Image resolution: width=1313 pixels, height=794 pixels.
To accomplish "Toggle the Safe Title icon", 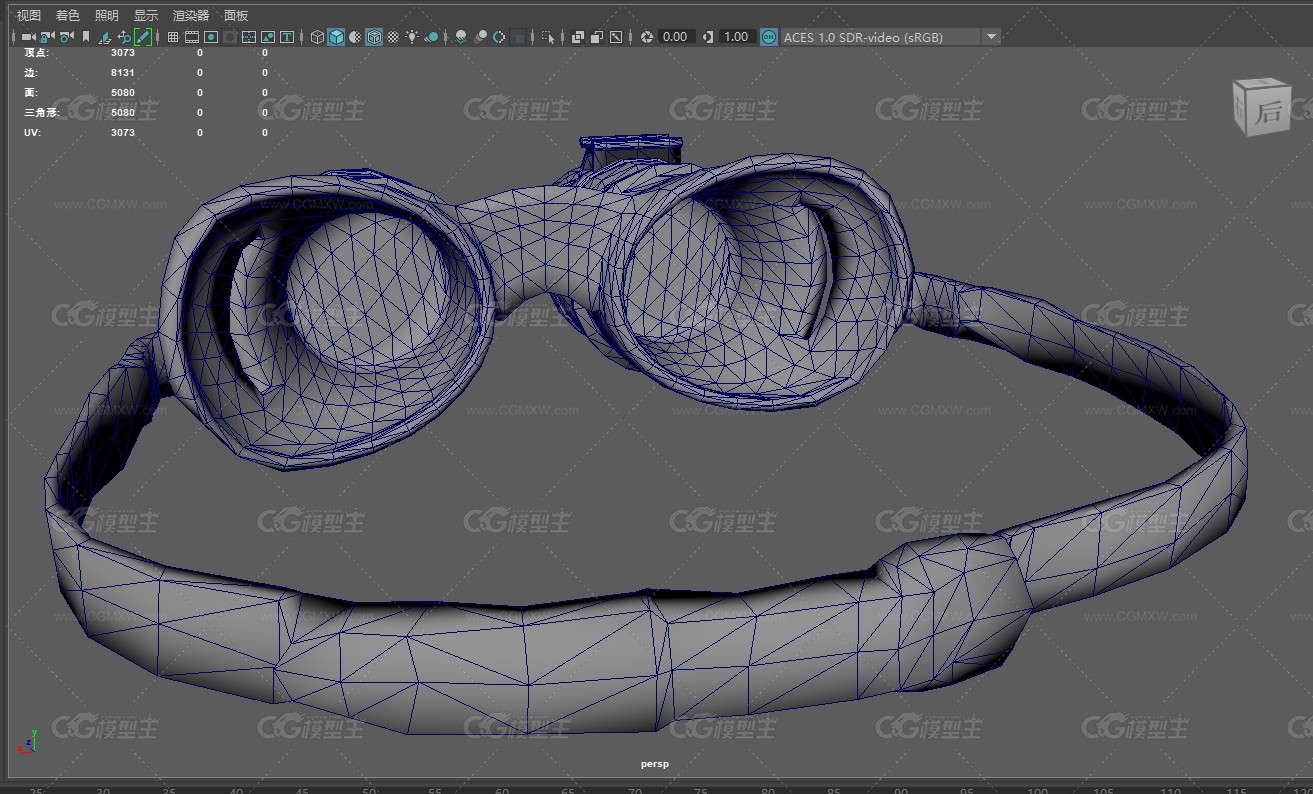I will [x=287, y=37].
